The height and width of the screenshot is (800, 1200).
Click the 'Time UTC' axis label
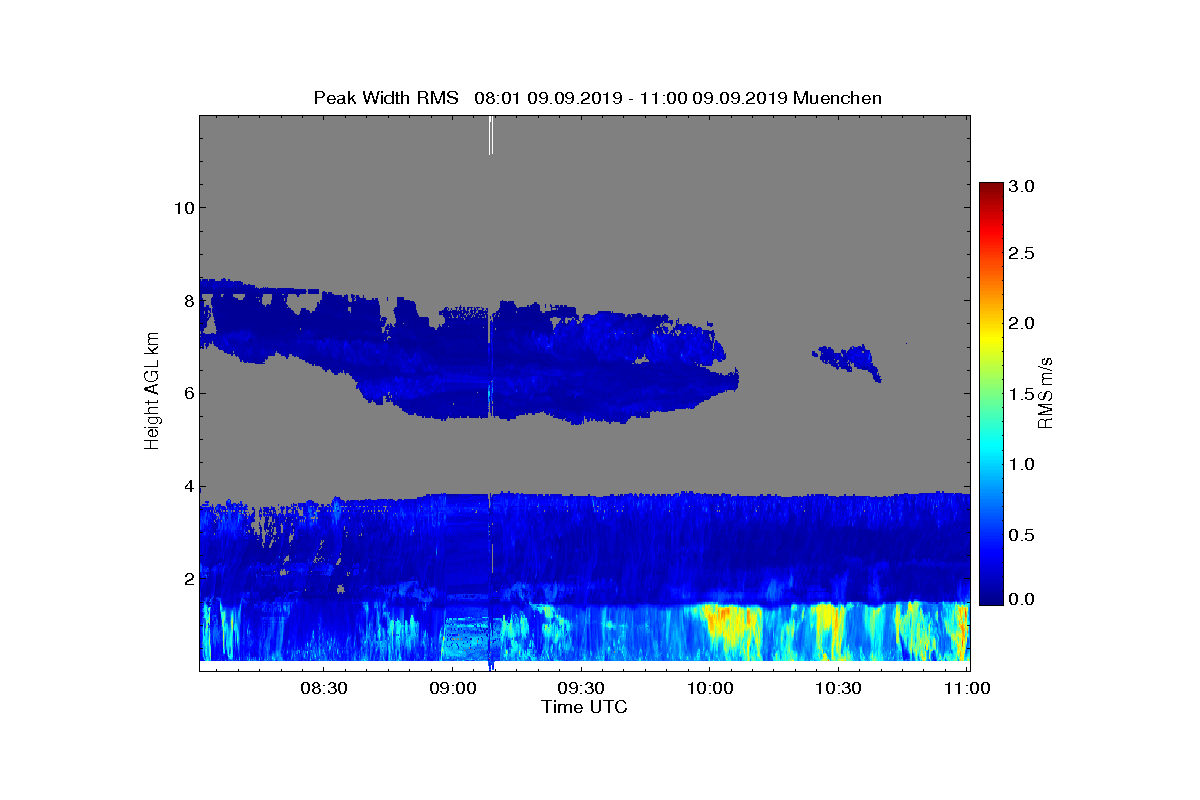[x=585, y=707]
